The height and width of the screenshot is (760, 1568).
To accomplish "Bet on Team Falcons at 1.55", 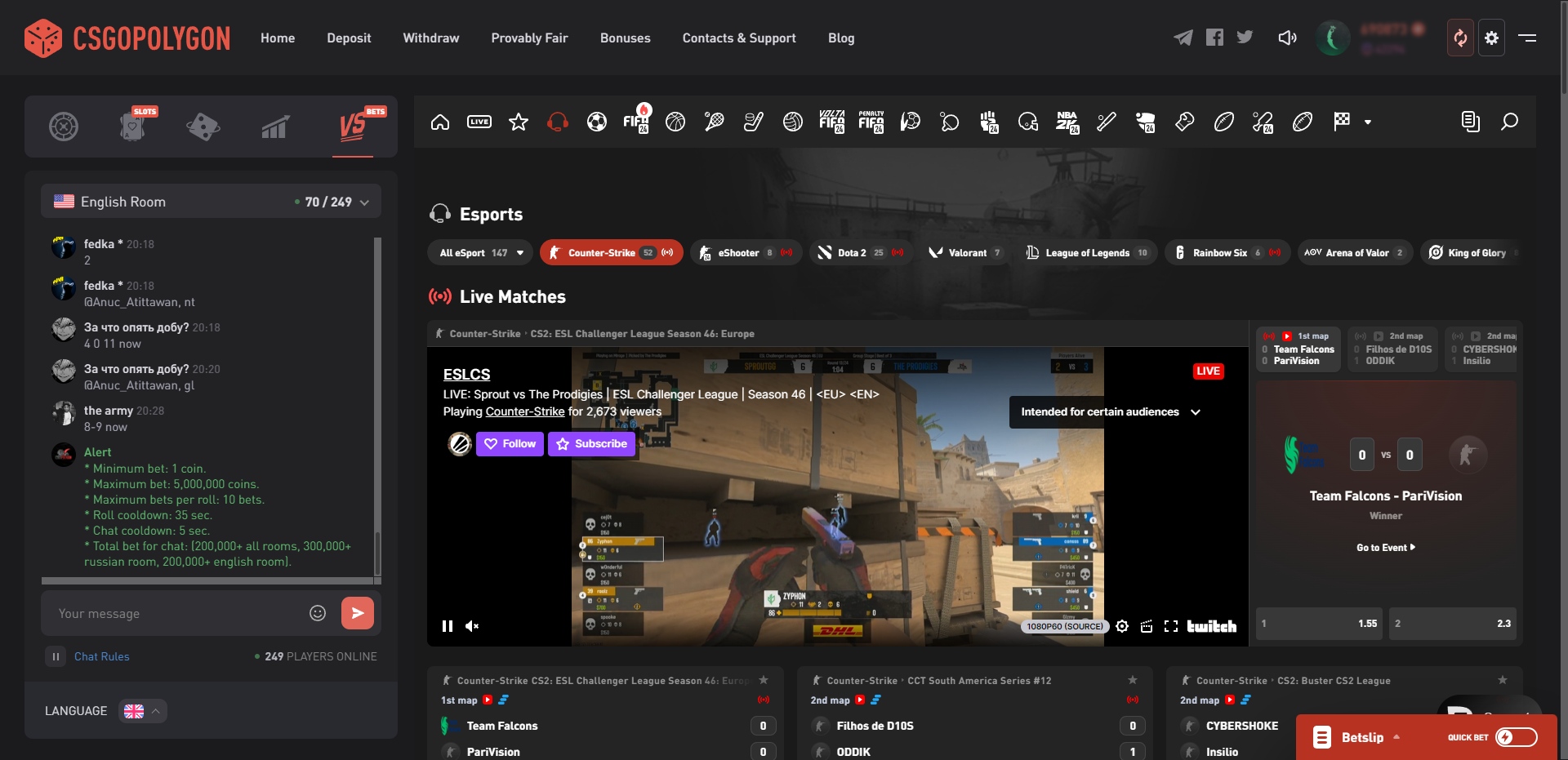I will pyautogui.click(x=1319, y=624).
